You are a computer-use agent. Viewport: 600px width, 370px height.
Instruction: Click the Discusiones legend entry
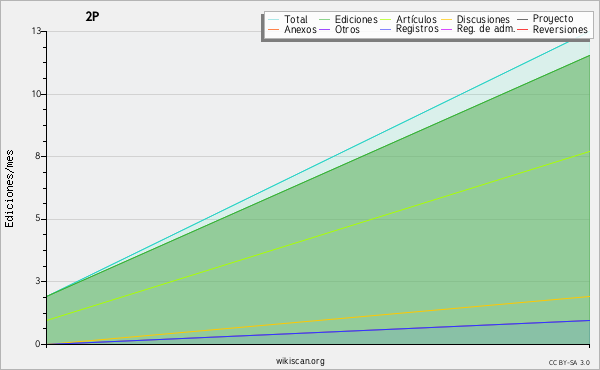click(476, 19)
